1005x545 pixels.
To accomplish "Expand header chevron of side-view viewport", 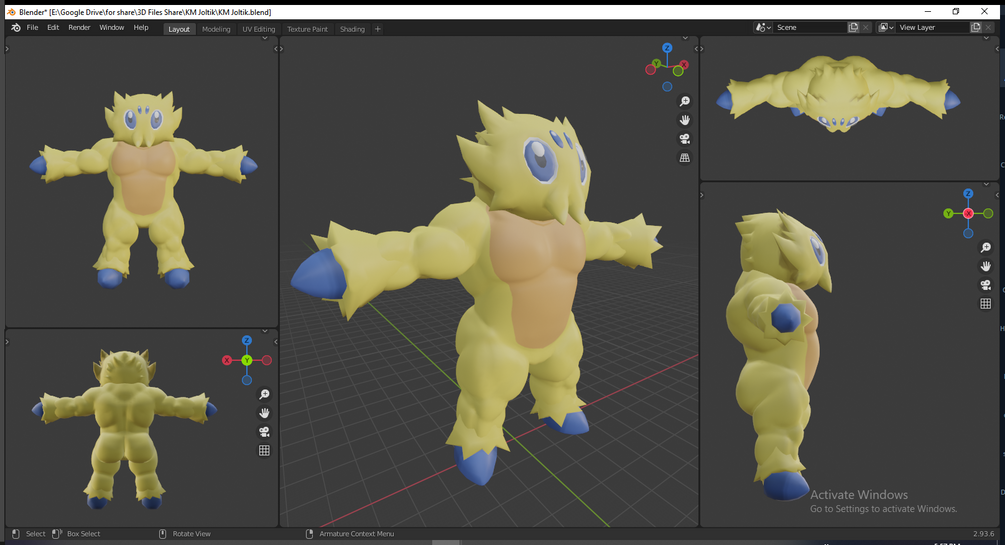I will tap(986, 185).
